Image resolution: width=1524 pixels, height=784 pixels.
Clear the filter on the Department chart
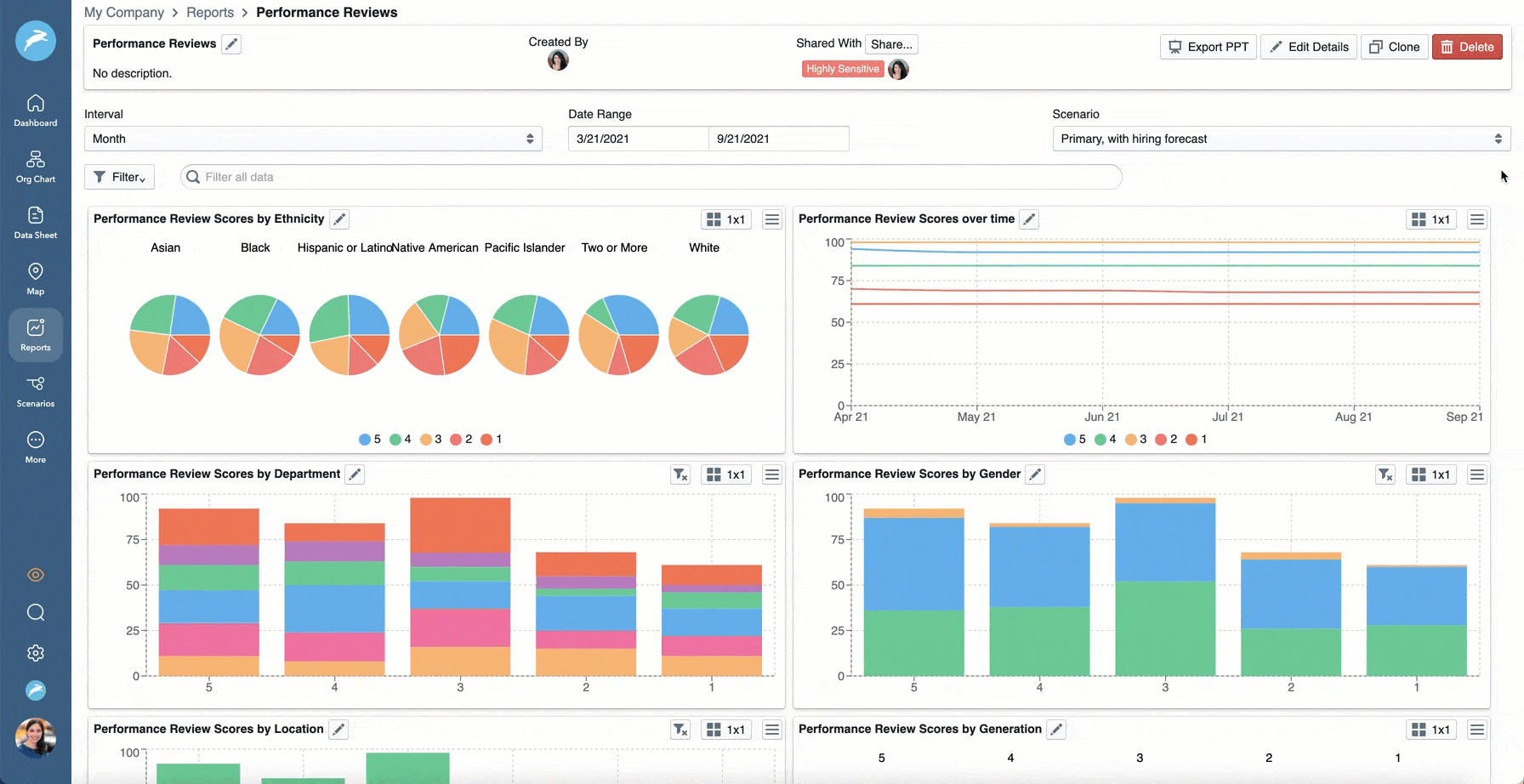point(680,474)
